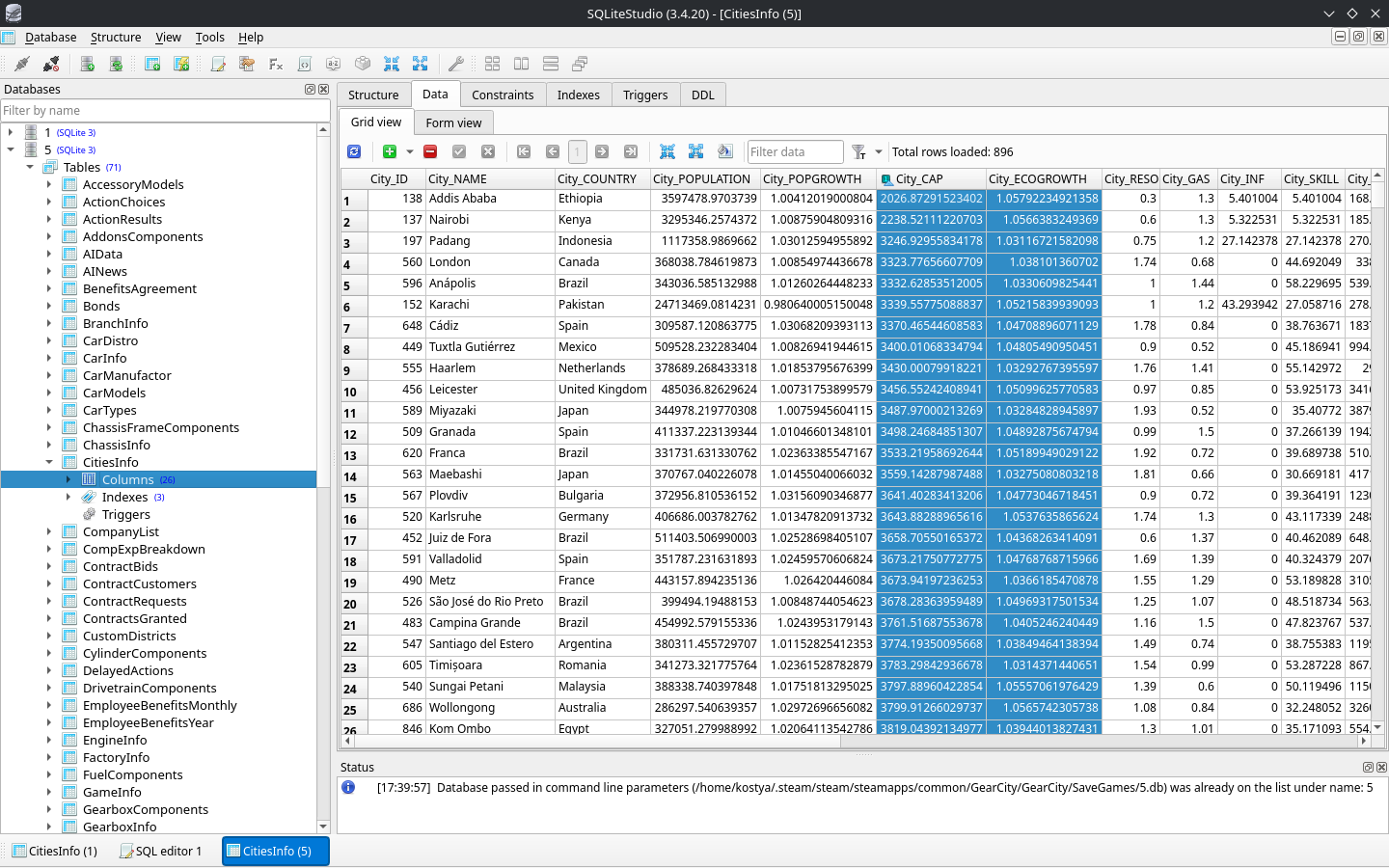Insert a new row with green plus

pos(390,151)
